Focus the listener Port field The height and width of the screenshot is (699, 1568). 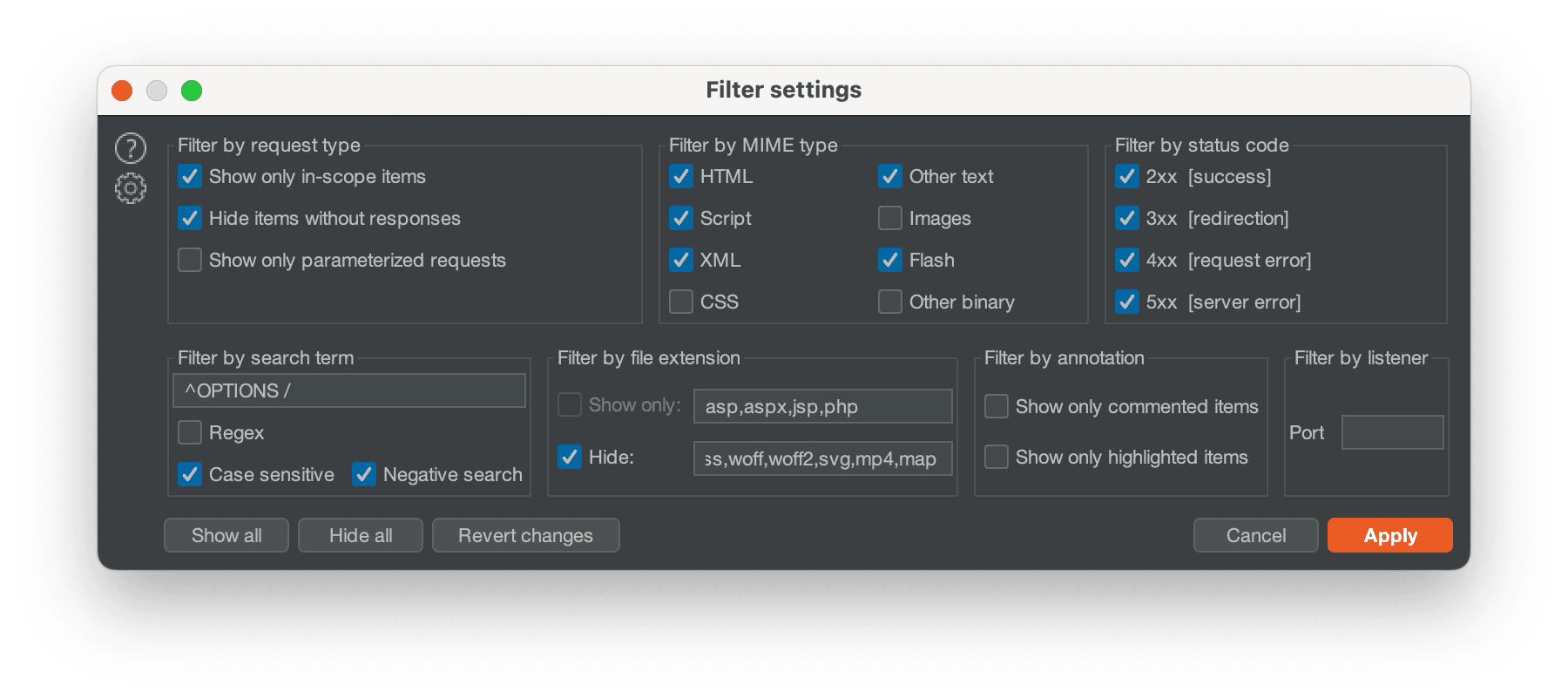[x=1392, y=433]
